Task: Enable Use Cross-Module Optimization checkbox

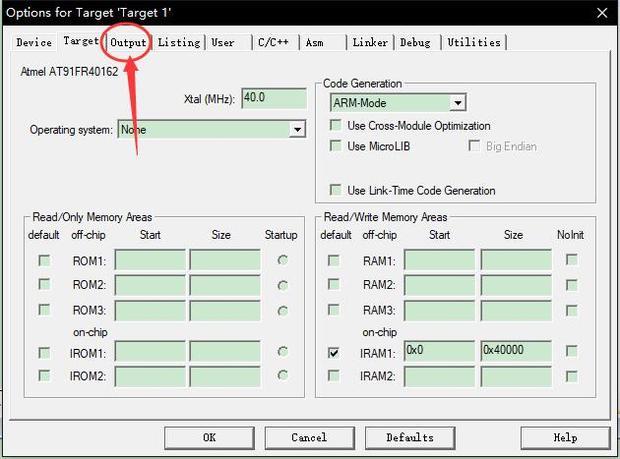Action: (x=336, y=126)
